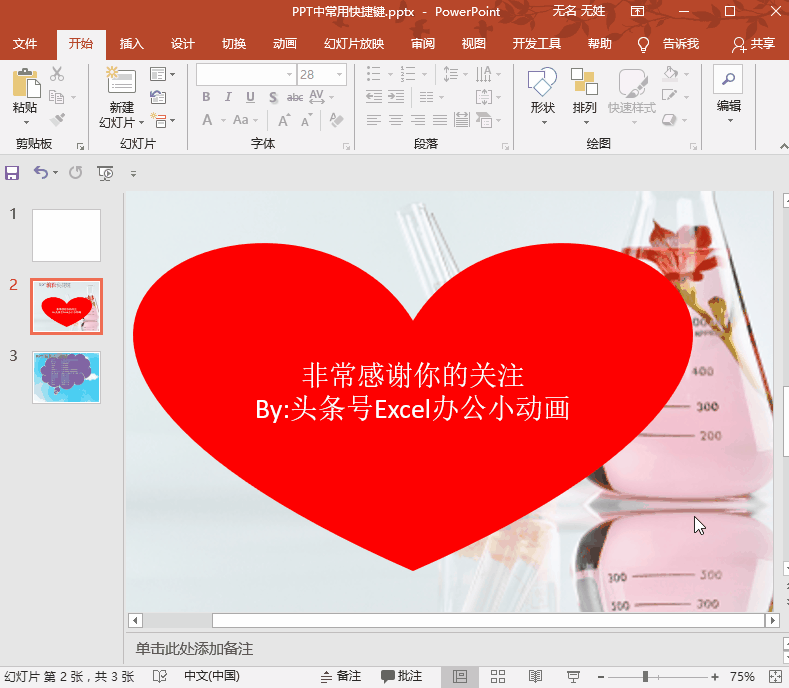Toggle Underline formatting
Screen dimensions: 789x688
[x=250, y=97]
